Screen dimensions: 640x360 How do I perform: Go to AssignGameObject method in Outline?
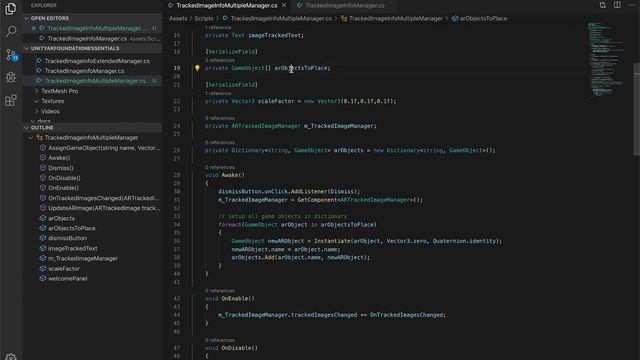(104, 148)
